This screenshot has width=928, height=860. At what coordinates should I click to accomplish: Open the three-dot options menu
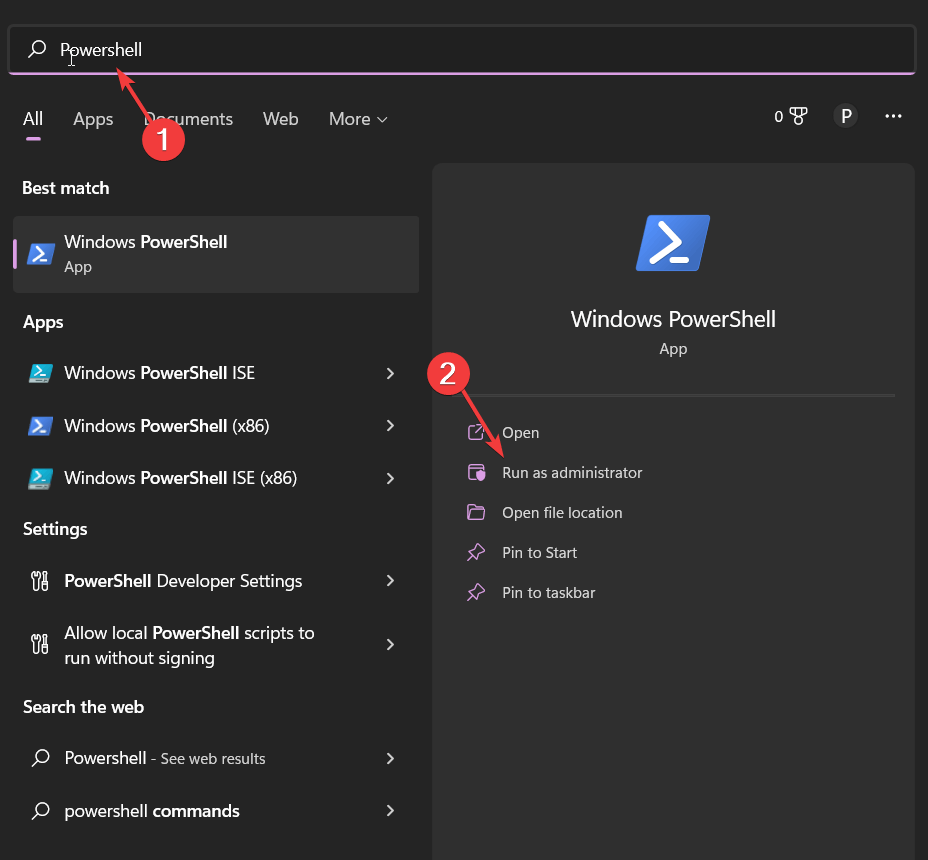click(893, 116)
